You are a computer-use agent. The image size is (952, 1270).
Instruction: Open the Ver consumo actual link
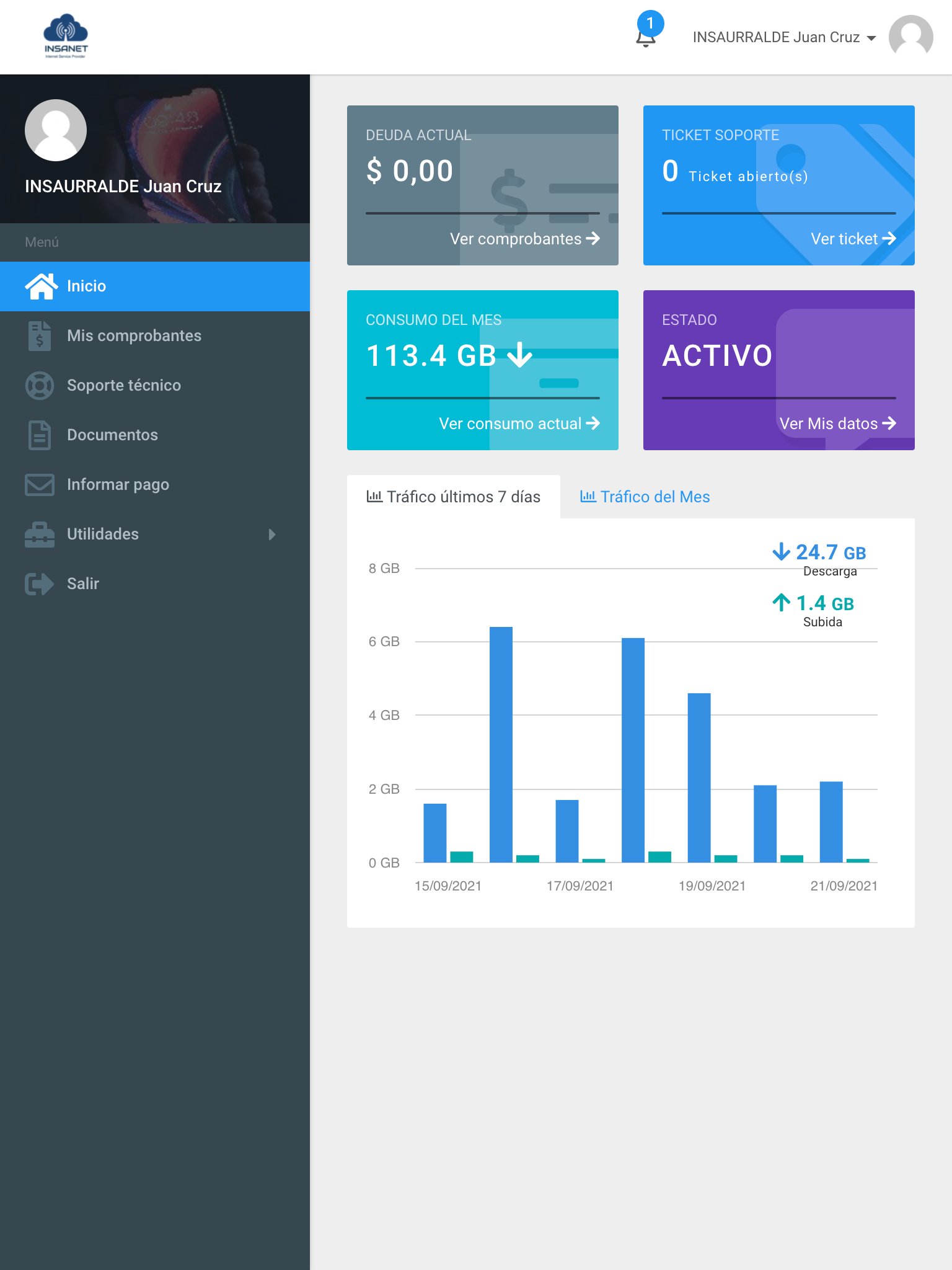point(519,424)
